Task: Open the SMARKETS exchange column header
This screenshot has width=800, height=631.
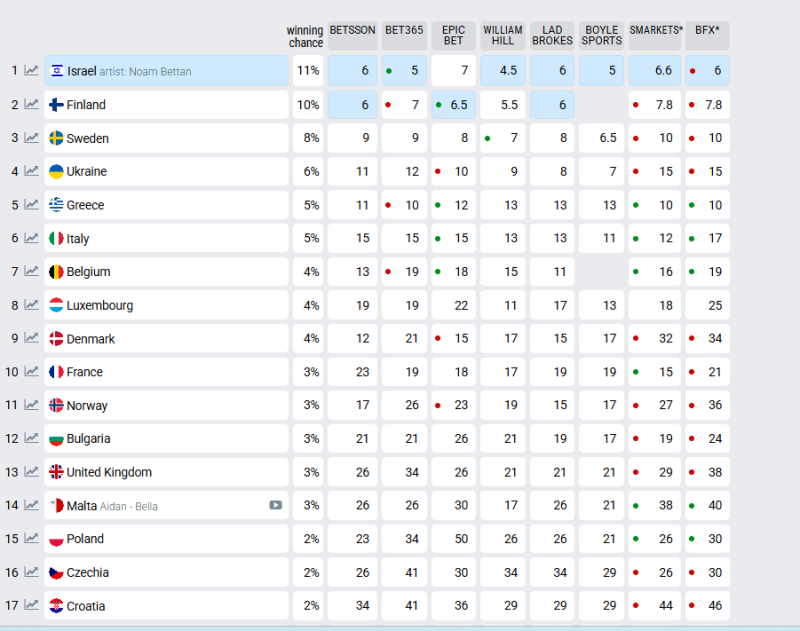Action: click(656, 31)
